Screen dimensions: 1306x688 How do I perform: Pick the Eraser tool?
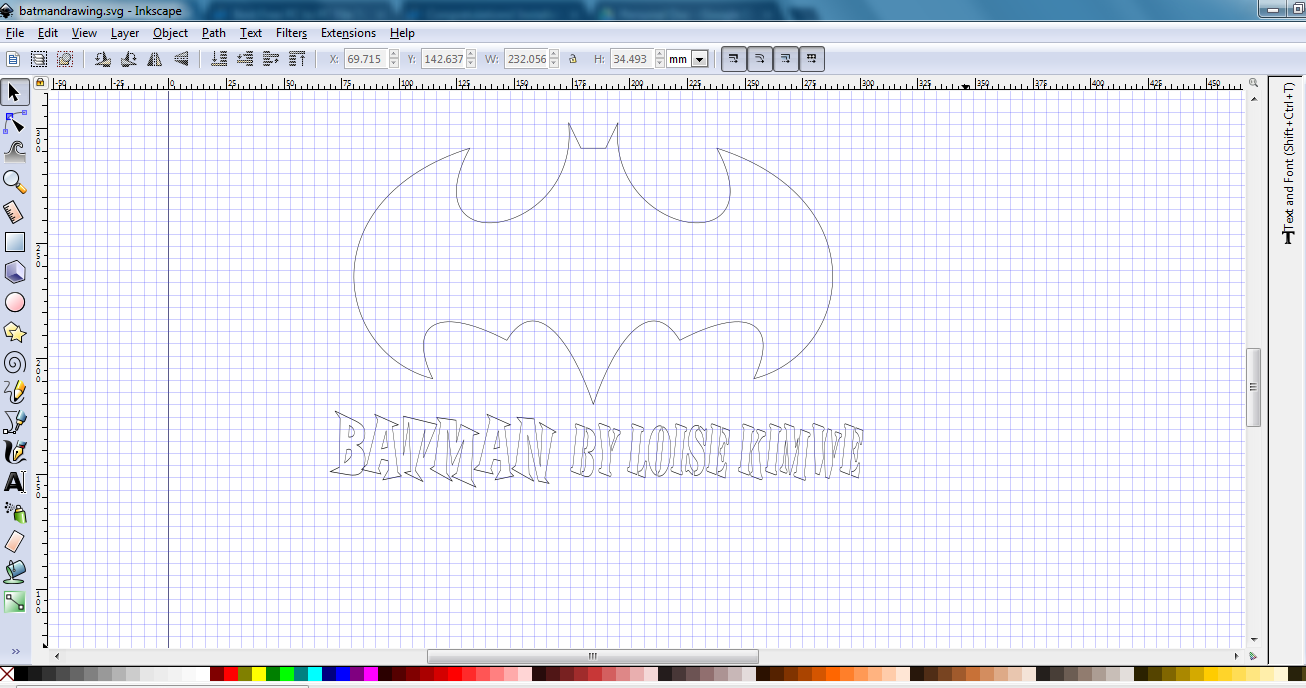(14, 541)
